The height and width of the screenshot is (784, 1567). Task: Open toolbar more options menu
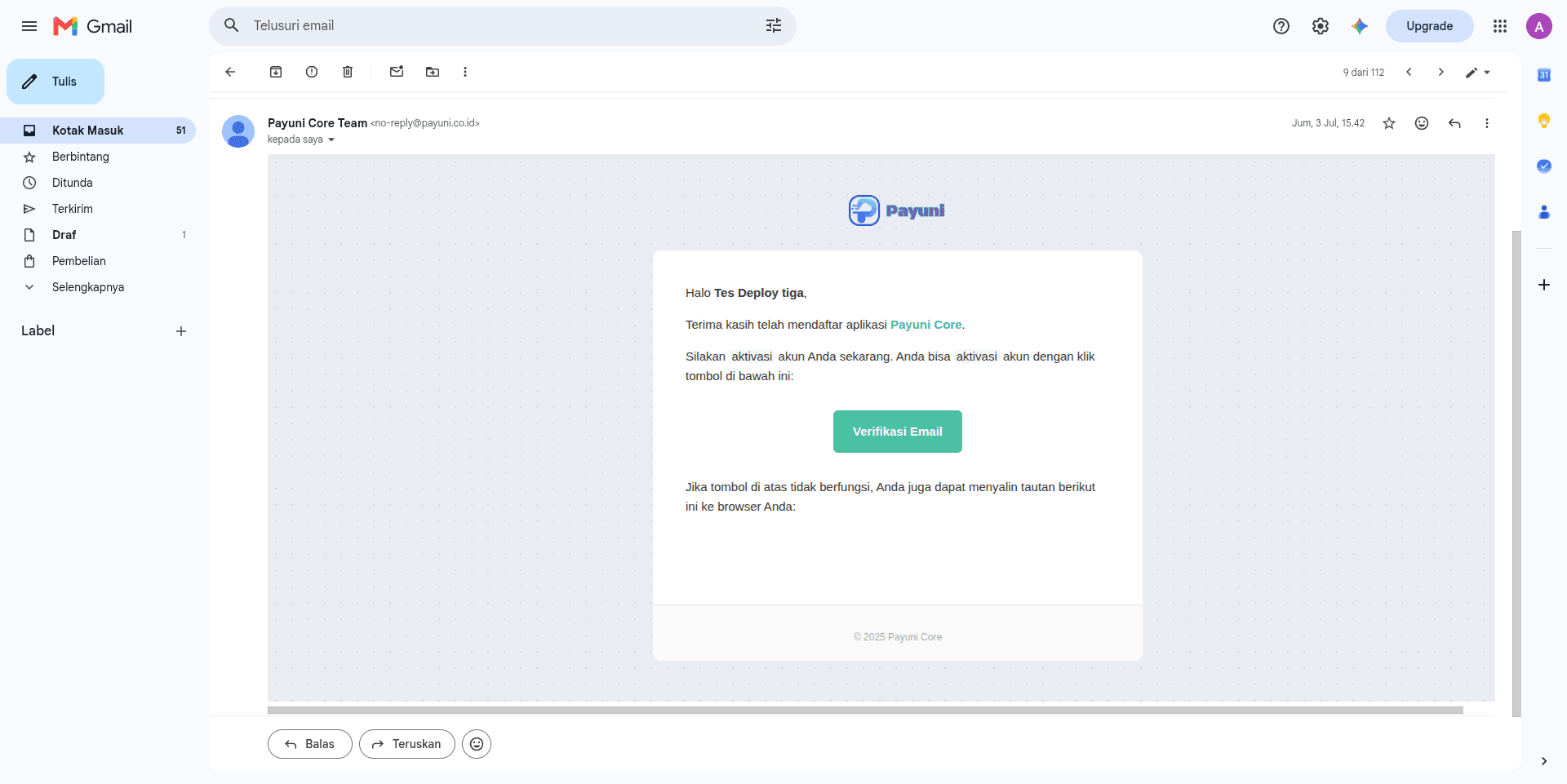pyautogui.click(x=465, y=72)
